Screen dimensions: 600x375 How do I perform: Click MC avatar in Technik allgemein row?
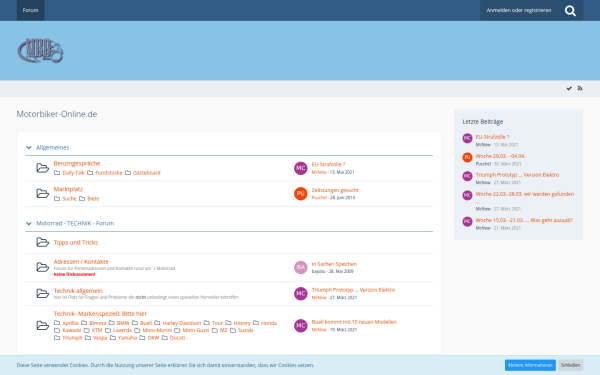[301, 293]
